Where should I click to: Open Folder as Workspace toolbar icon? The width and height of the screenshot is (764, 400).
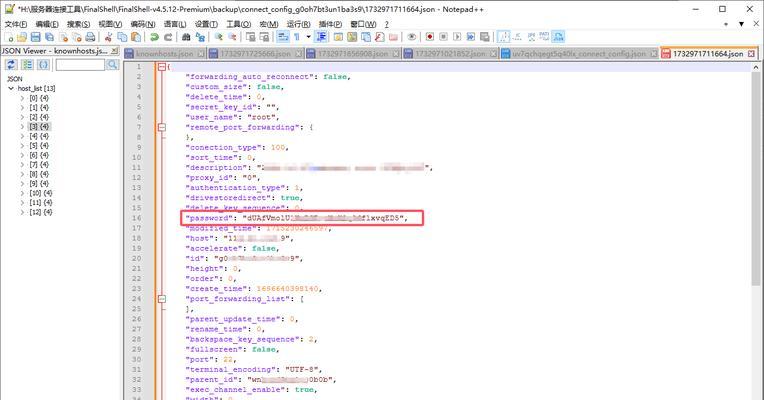click(x=393, y=37)
